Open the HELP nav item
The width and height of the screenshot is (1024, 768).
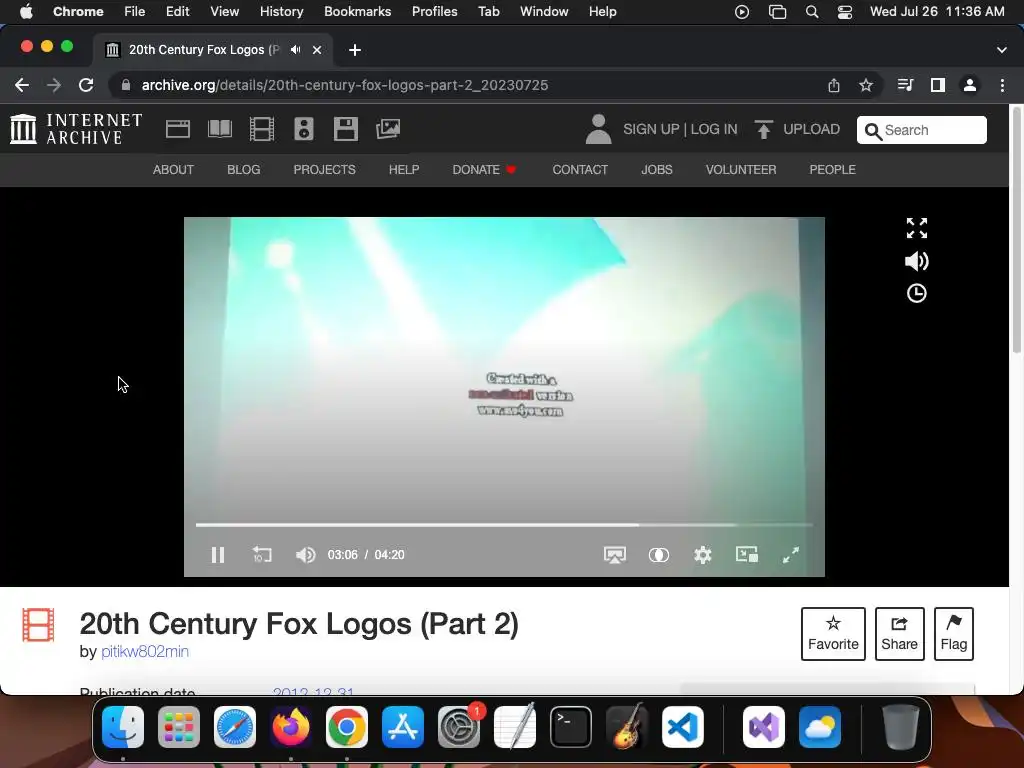(404, 170)
